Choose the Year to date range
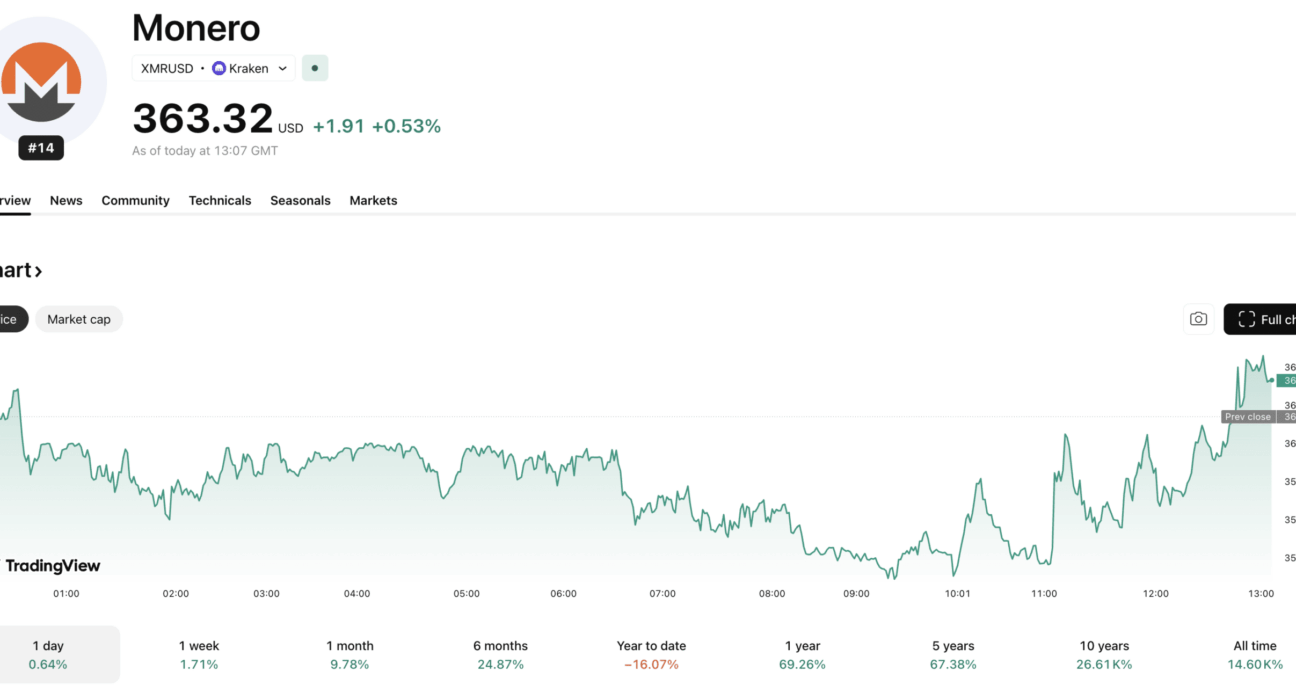Viewport: 1296px width, 700px height. click(651, 655)
